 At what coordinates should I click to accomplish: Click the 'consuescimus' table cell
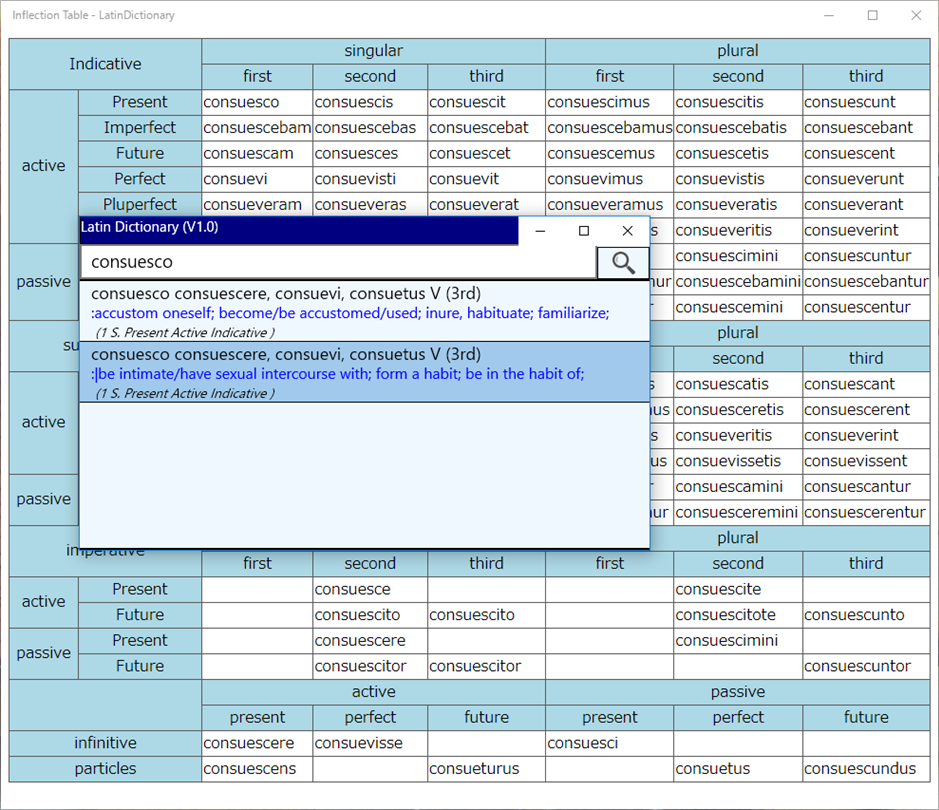click(x=610, y=102)
